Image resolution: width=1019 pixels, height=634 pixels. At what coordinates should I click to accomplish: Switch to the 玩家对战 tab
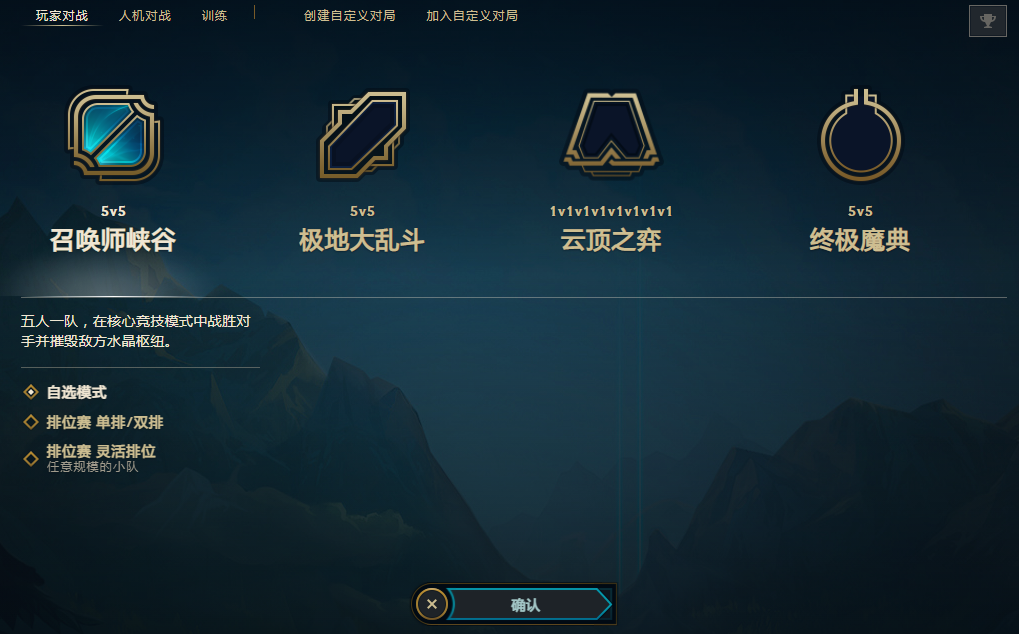coord(62,16)
